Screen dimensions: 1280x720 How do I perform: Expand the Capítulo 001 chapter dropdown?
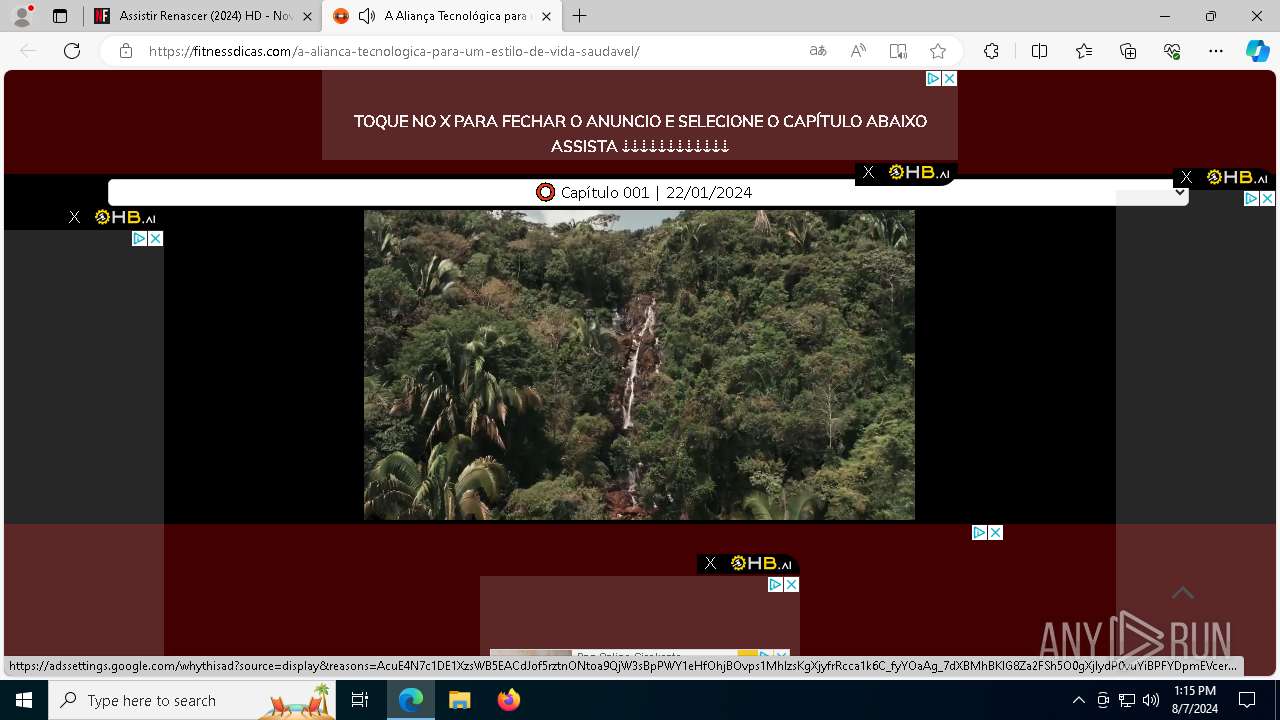pos(648,192)
